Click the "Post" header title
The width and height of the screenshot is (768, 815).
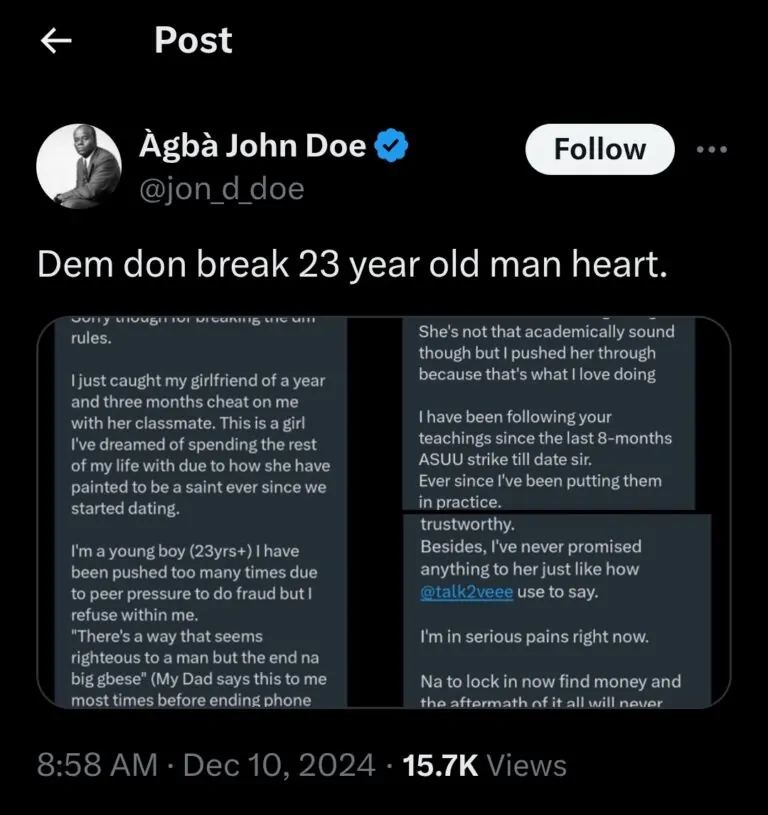pyautogui.click(x=193, y=40)
